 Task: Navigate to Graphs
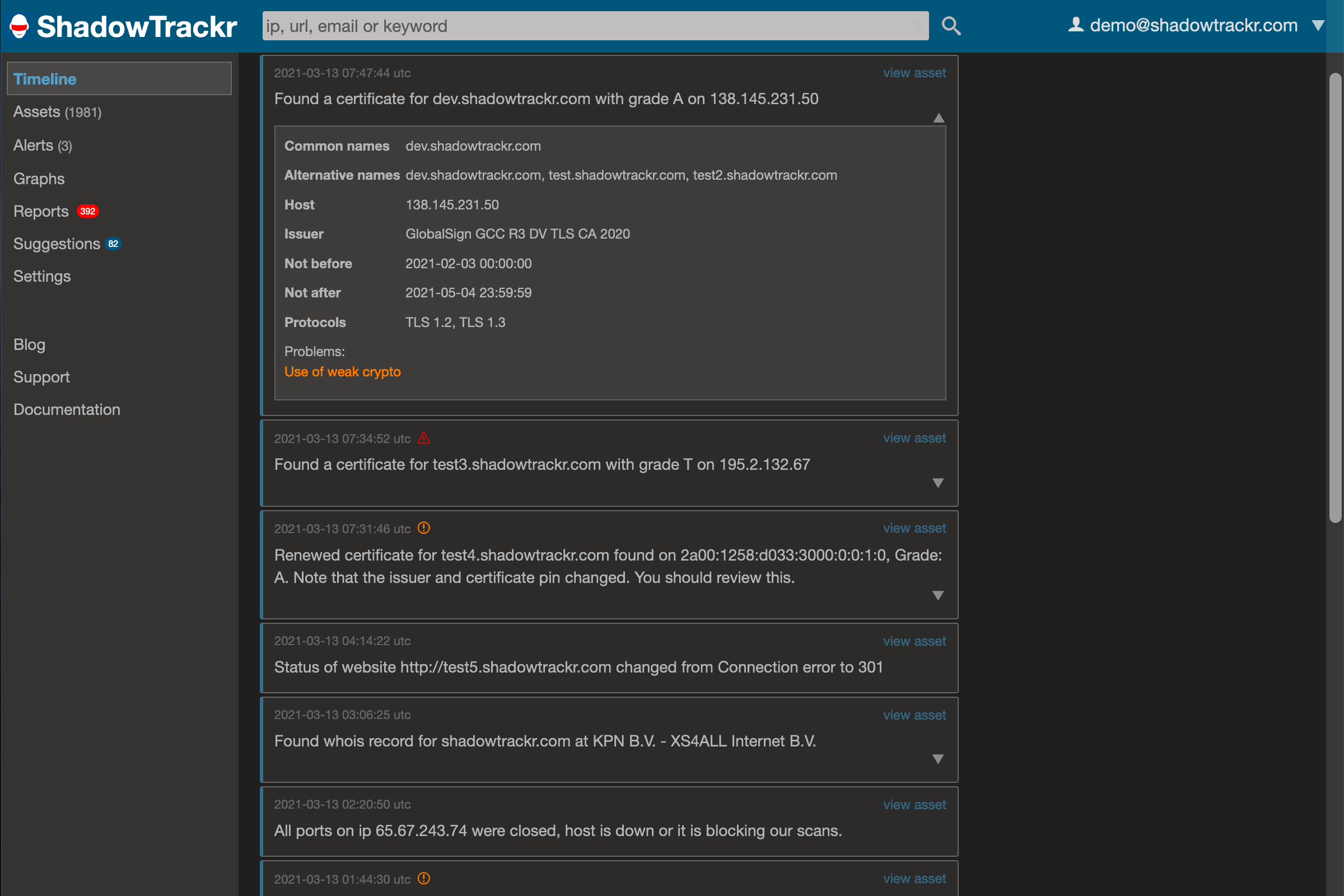[x=39, y=178]
